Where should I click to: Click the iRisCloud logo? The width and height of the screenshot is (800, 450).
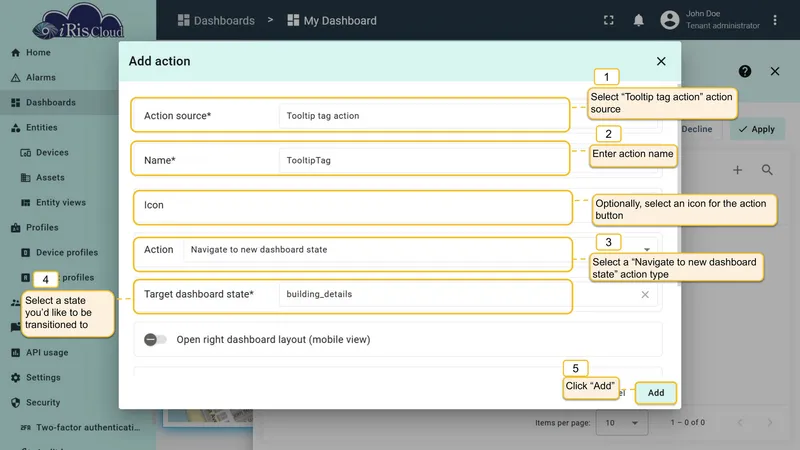[78, 22]
